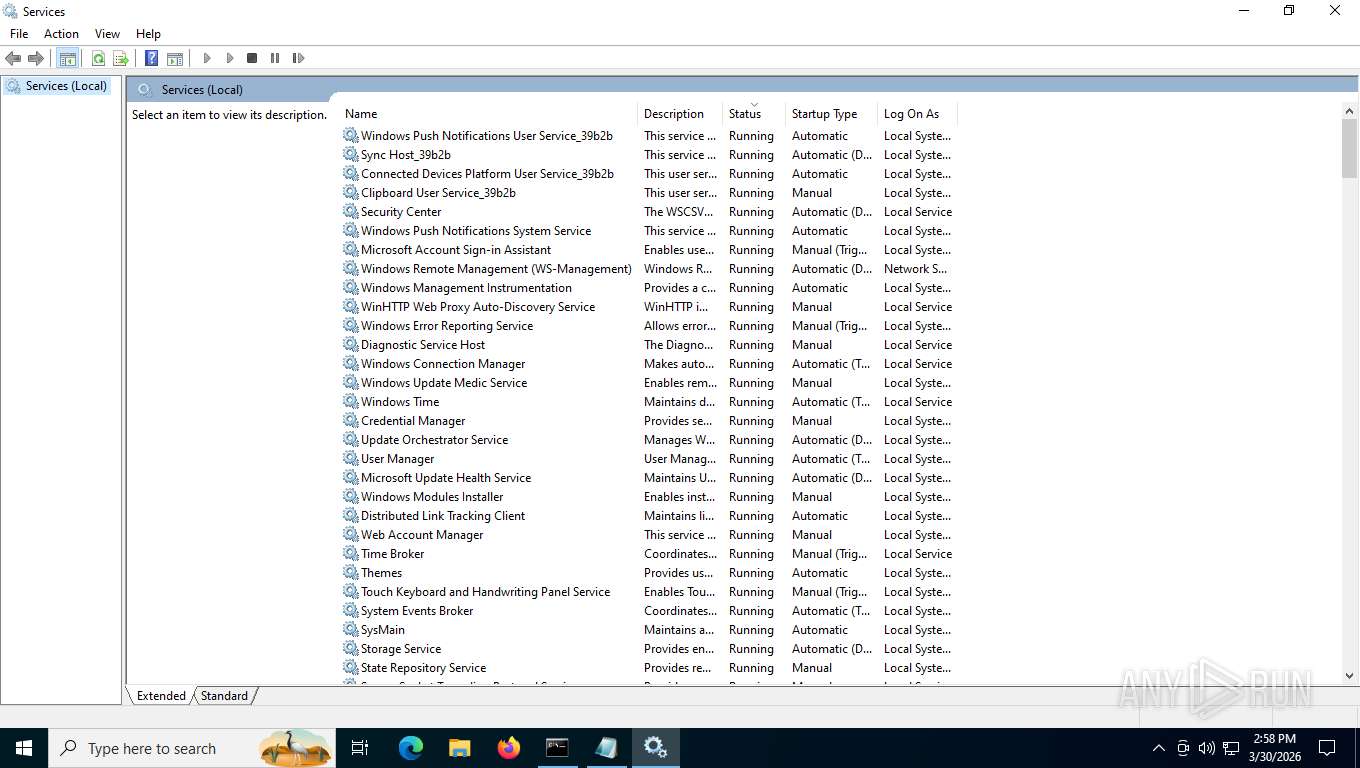Click the network tray icon
1360x768 pixels.
tap(1231, 748)
